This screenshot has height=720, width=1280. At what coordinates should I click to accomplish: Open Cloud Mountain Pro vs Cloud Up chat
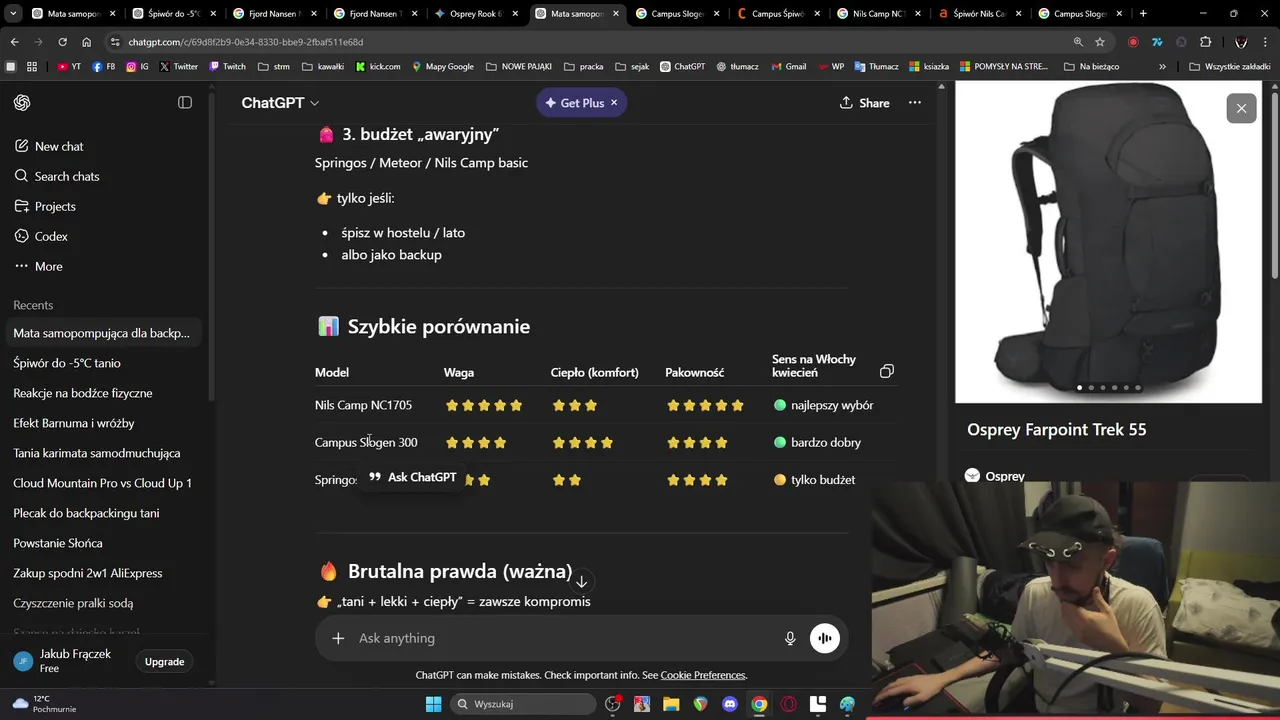click(x=105, y=483)
